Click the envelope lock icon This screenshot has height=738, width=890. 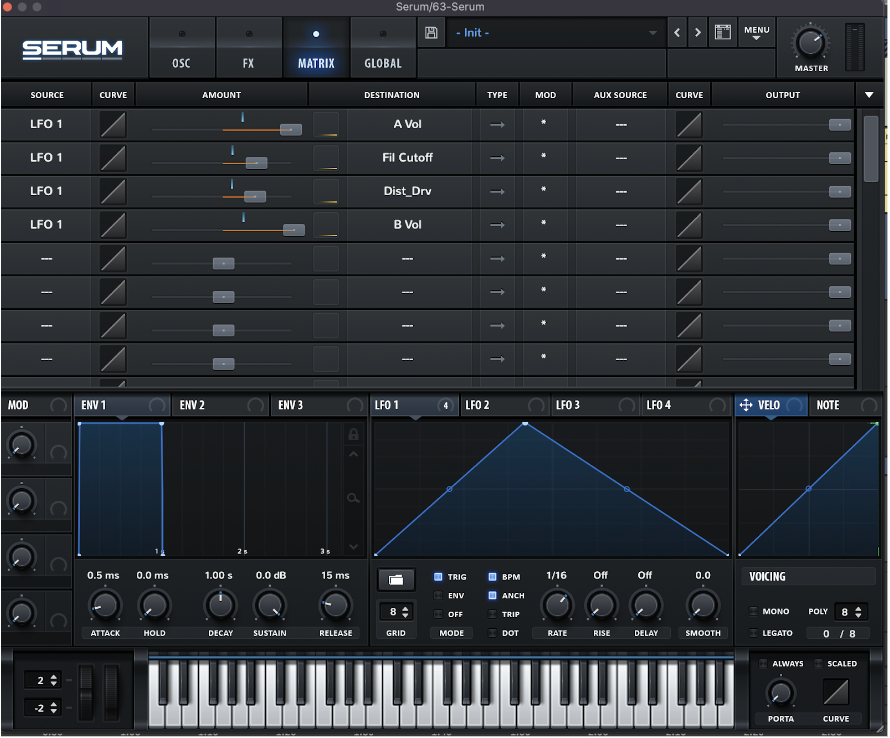pyautogui.click(x=352, y=434)
